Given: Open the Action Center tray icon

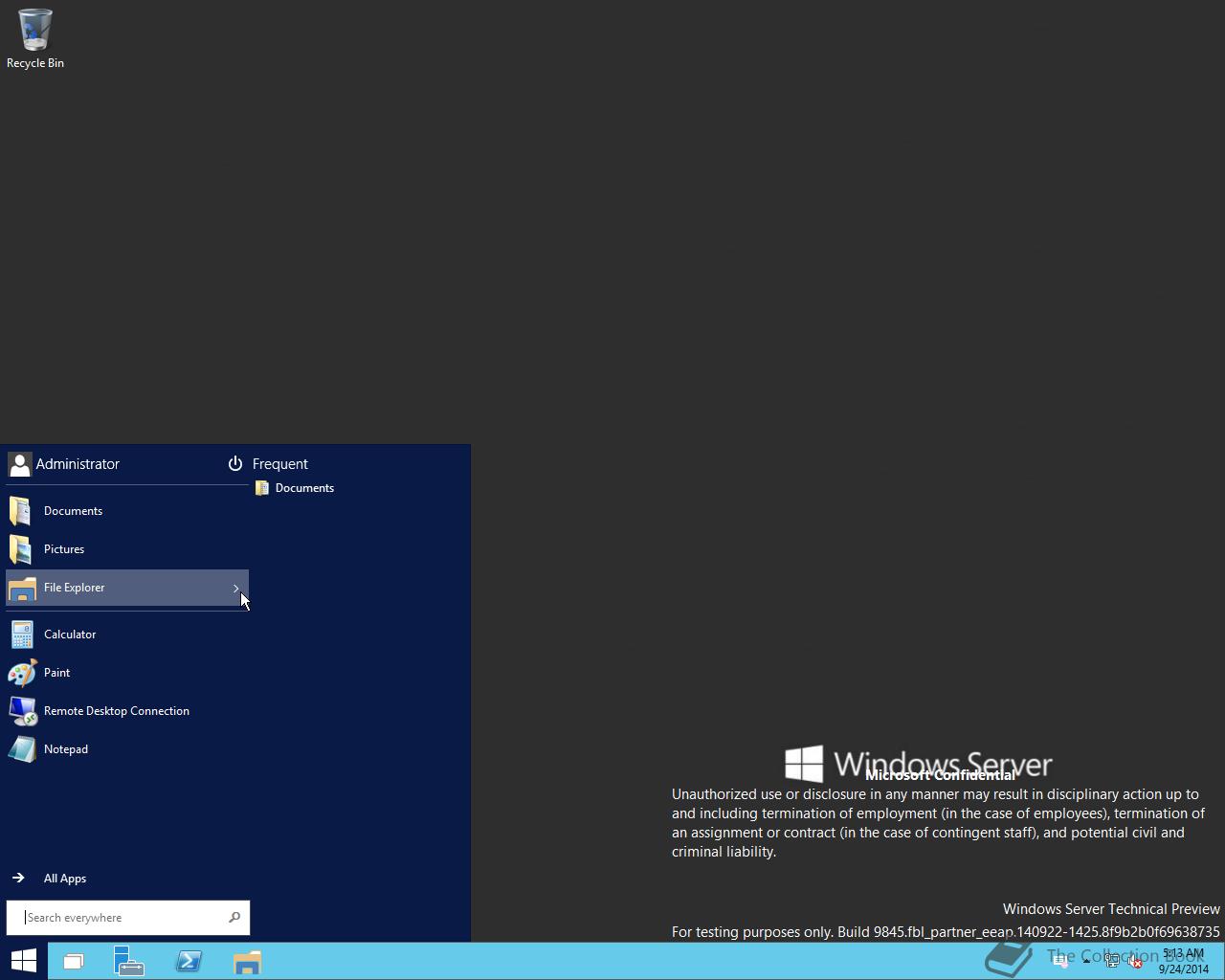Looking at the screenshot, I should 1060,961.
